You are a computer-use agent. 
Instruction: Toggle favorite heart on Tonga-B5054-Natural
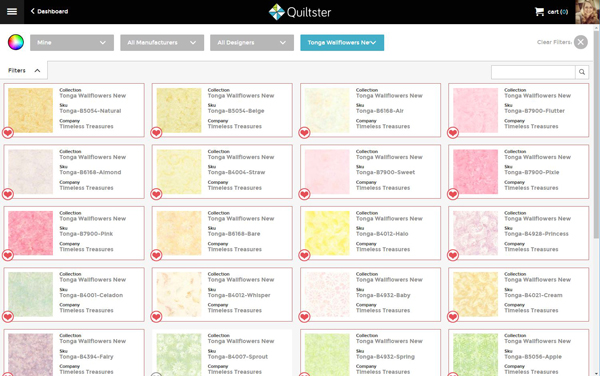(x=8, y=133)
